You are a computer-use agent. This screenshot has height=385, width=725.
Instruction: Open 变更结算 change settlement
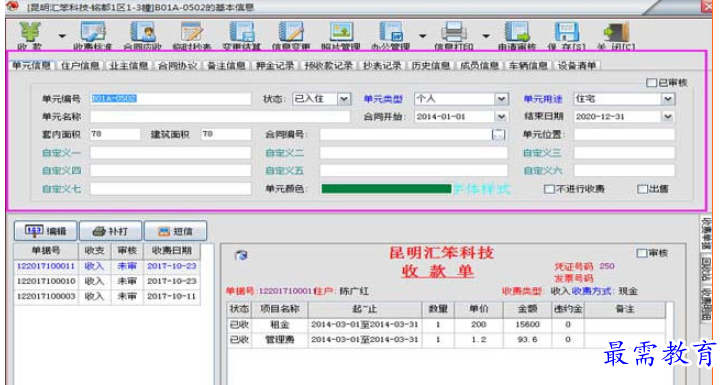[x=241, y=36]
